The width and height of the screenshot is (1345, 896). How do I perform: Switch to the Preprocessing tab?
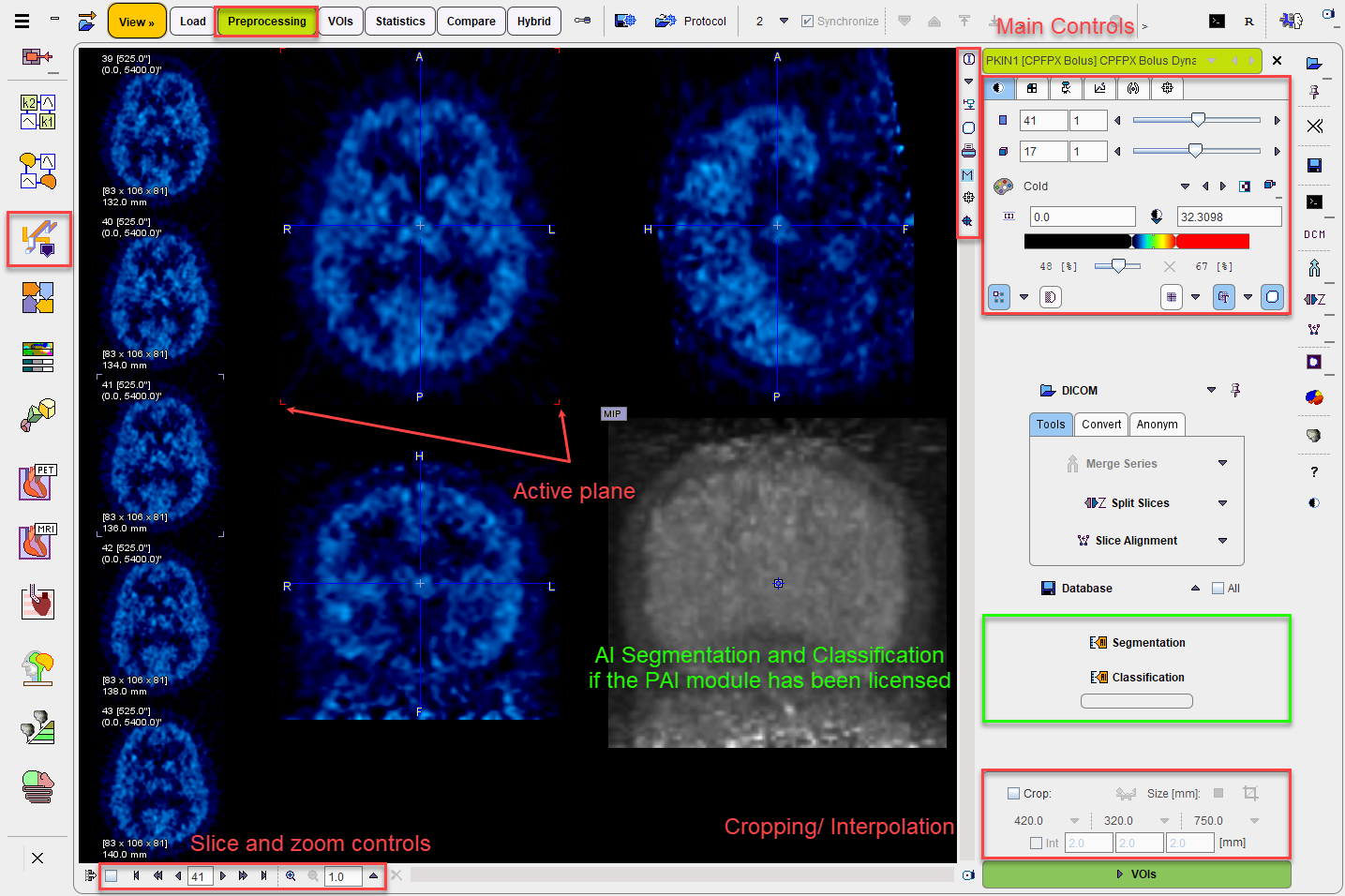click(266, 21)
